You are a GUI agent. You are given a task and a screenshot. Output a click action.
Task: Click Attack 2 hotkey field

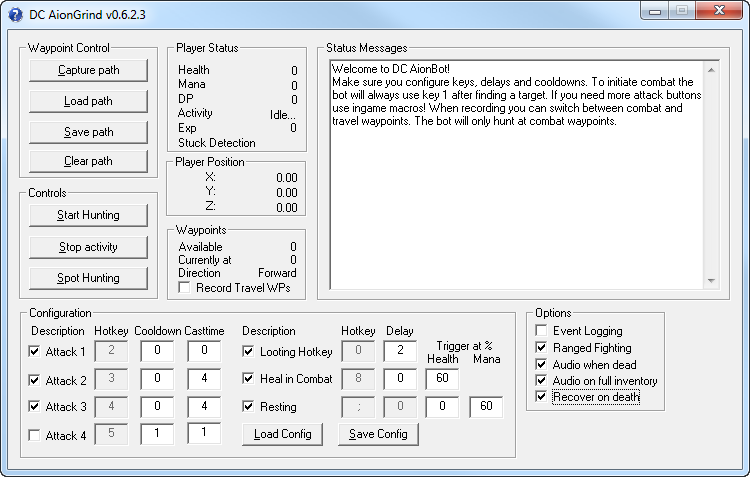point(111,379)
